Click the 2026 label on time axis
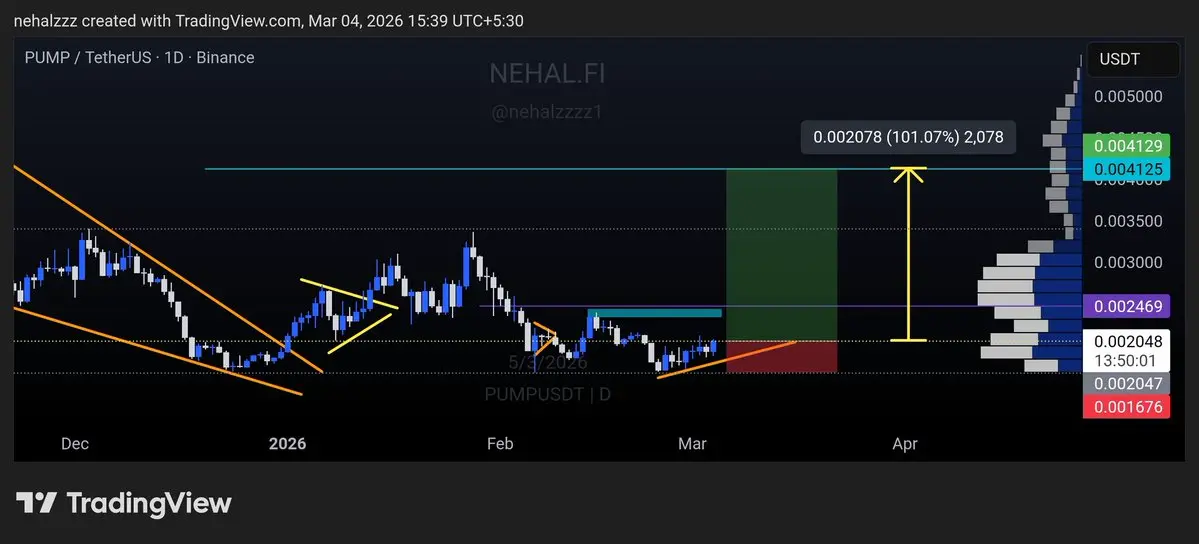The image size is (1199, 544). tap(288, 444)
